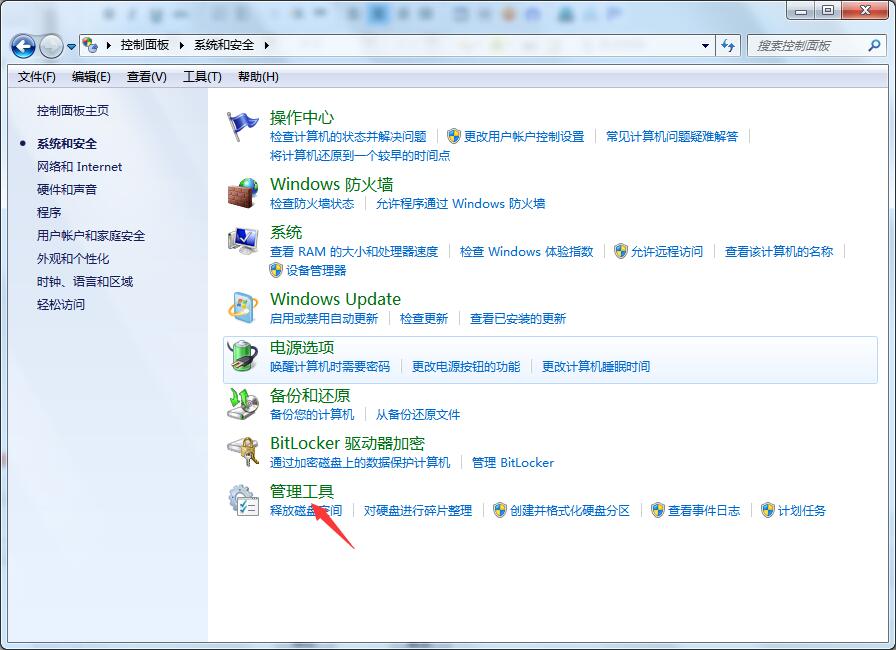Open the BitLocker 驱动器加密 heading
This screenshot has height=650, width=896.
pyautogui.click(x=347, y=443)
